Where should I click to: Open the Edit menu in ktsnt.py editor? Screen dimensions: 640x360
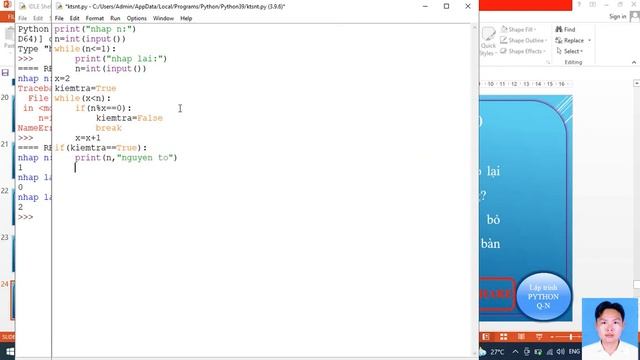click(74, 18)
